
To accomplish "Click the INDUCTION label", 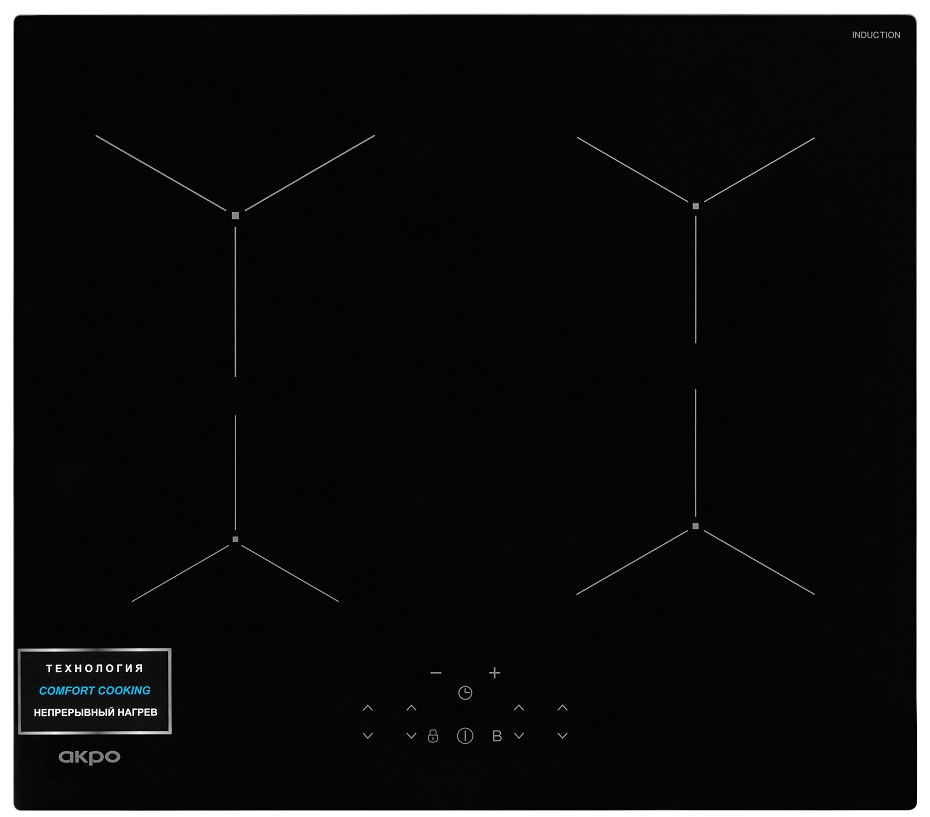I will [x=875, y=35].
